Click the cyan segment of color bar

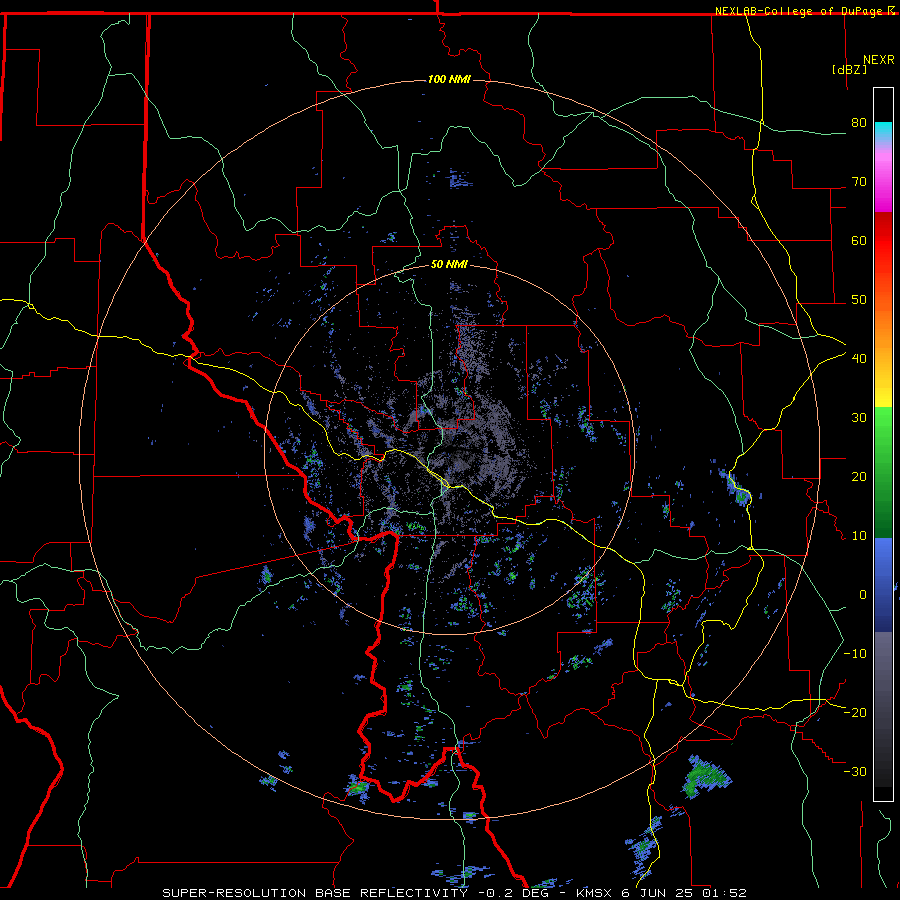883,132
